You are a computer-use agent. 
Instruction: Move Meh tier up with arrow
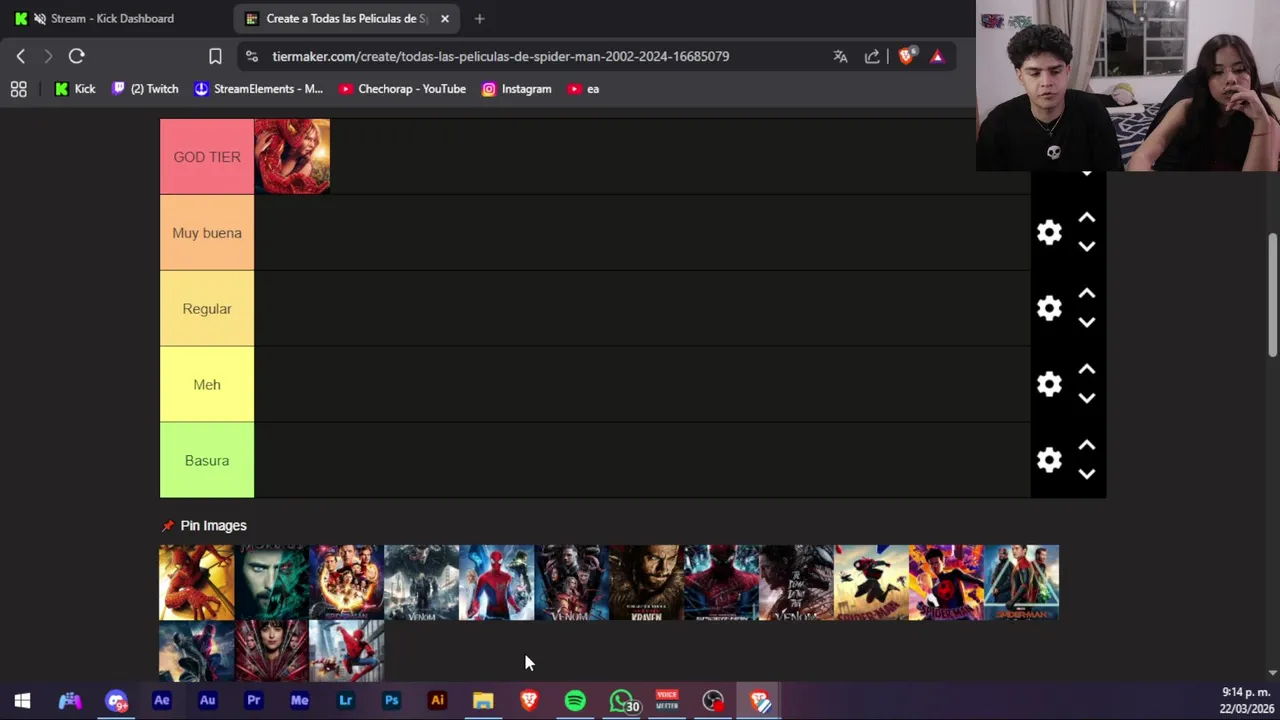(1087, 370)
